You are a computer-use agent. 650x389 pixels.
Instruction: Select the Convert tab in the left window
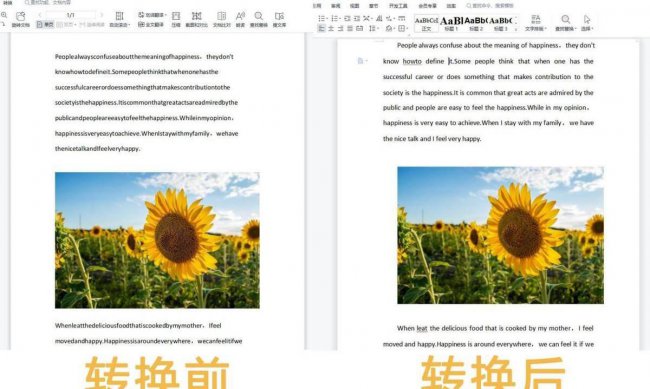click(x=7, y=2)
